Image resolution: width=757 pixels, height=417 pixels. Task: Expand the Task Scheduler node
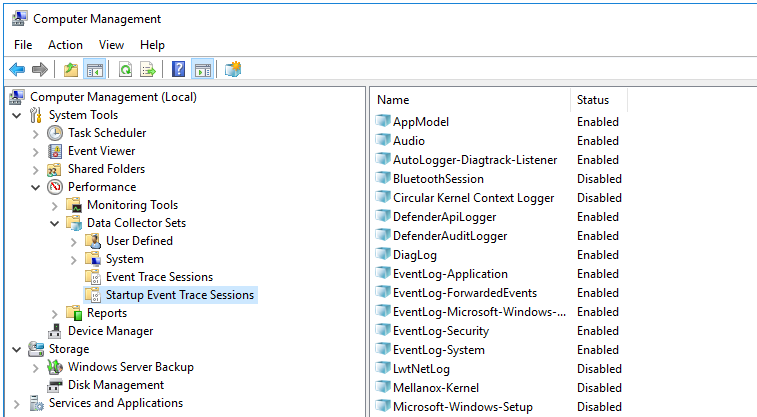[36, 133]
